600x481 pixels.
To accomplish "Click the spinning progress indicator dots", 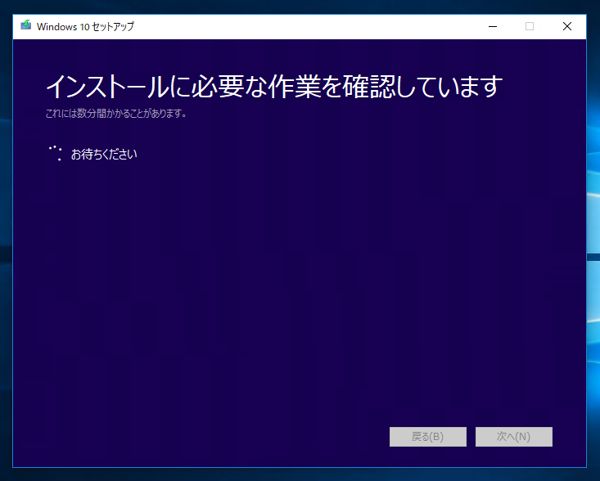I will (55, 153).
